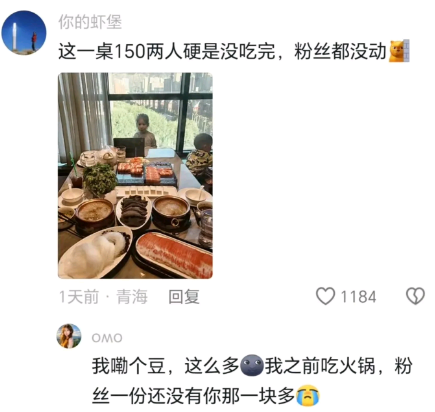Screen dimensions: 435x412
Task: View the attached hot pot photo
Action: click(135, 175)
